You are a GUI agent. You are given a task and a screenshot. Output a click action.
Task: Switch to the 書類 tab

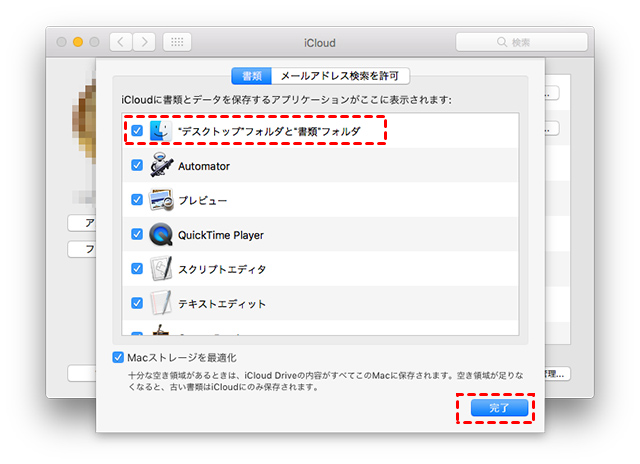coord(251,76)
